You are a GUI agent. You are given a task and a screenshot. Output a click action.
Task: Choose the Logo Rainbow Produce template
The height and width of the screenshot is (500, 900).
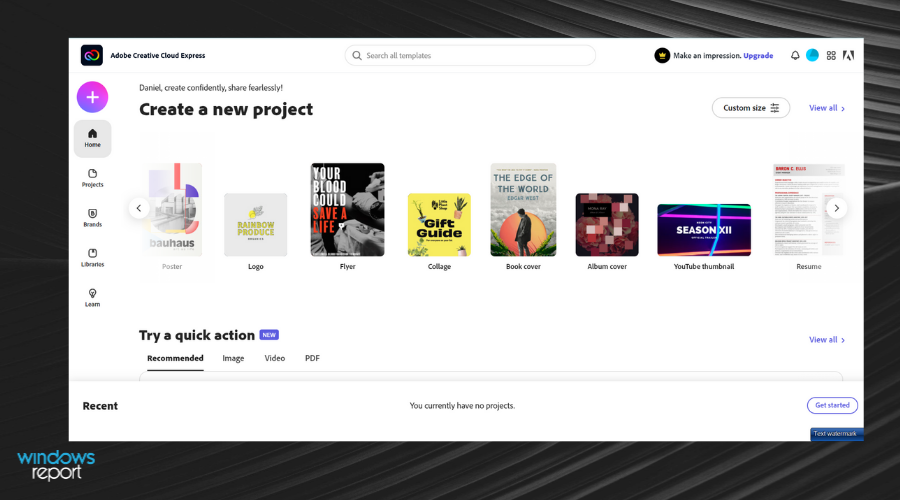[255, 225]
